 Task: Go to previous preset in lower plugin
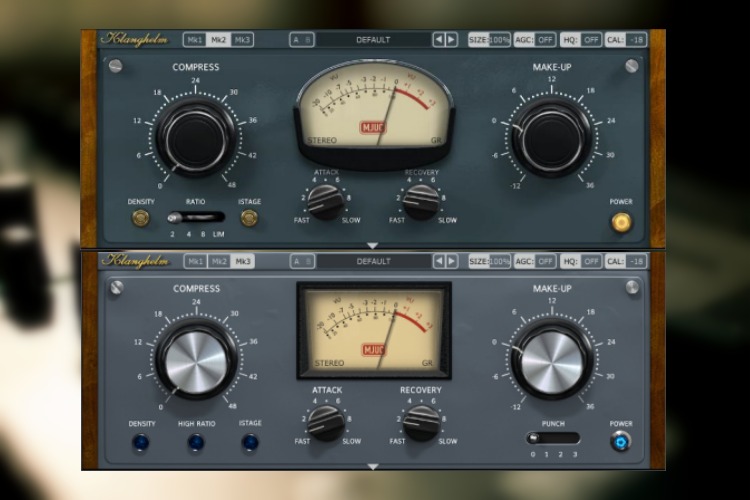[439, 261]
